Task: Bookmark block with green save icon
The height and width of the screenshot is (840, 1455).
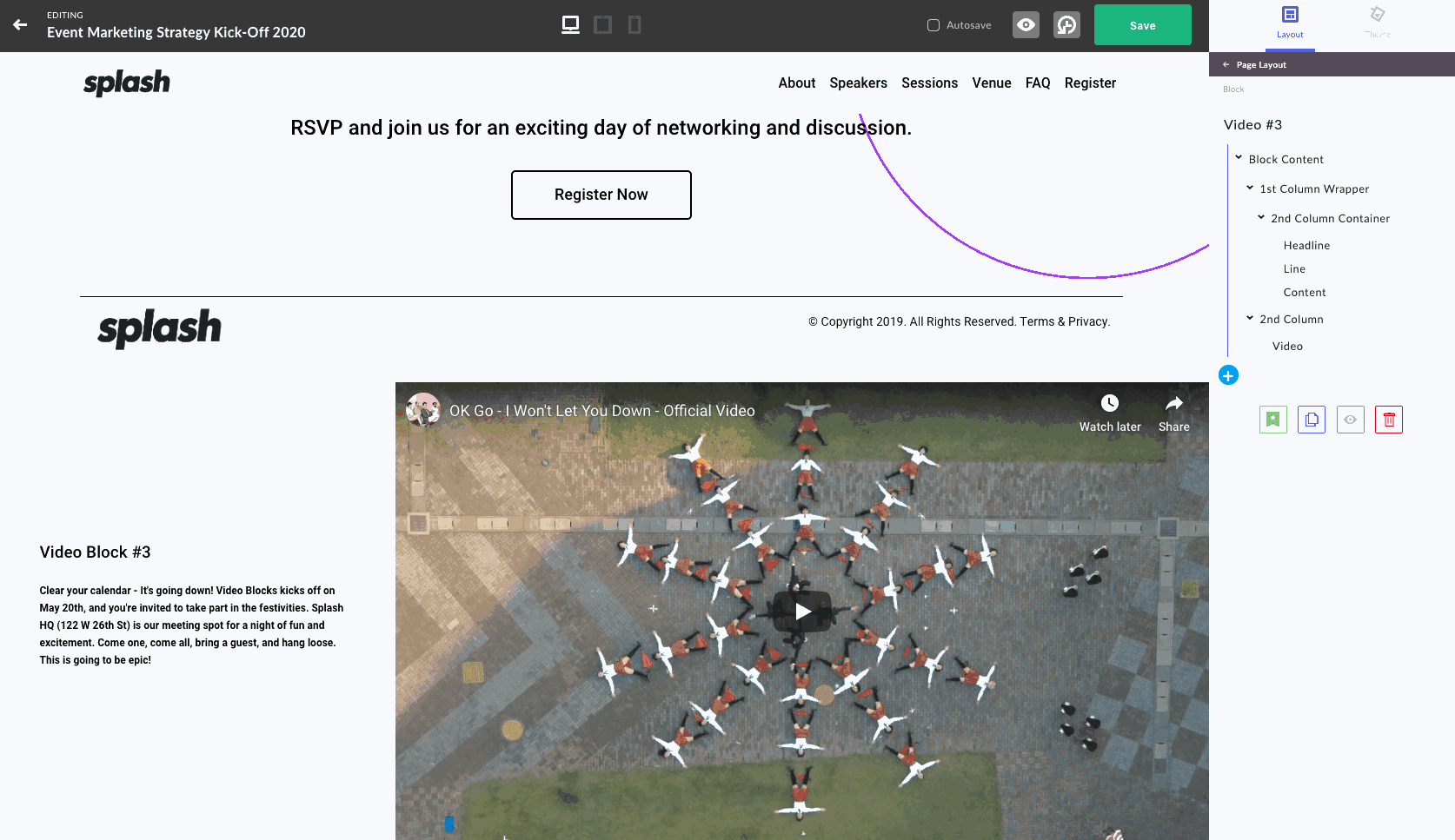Action: (x=1273, y=420)
